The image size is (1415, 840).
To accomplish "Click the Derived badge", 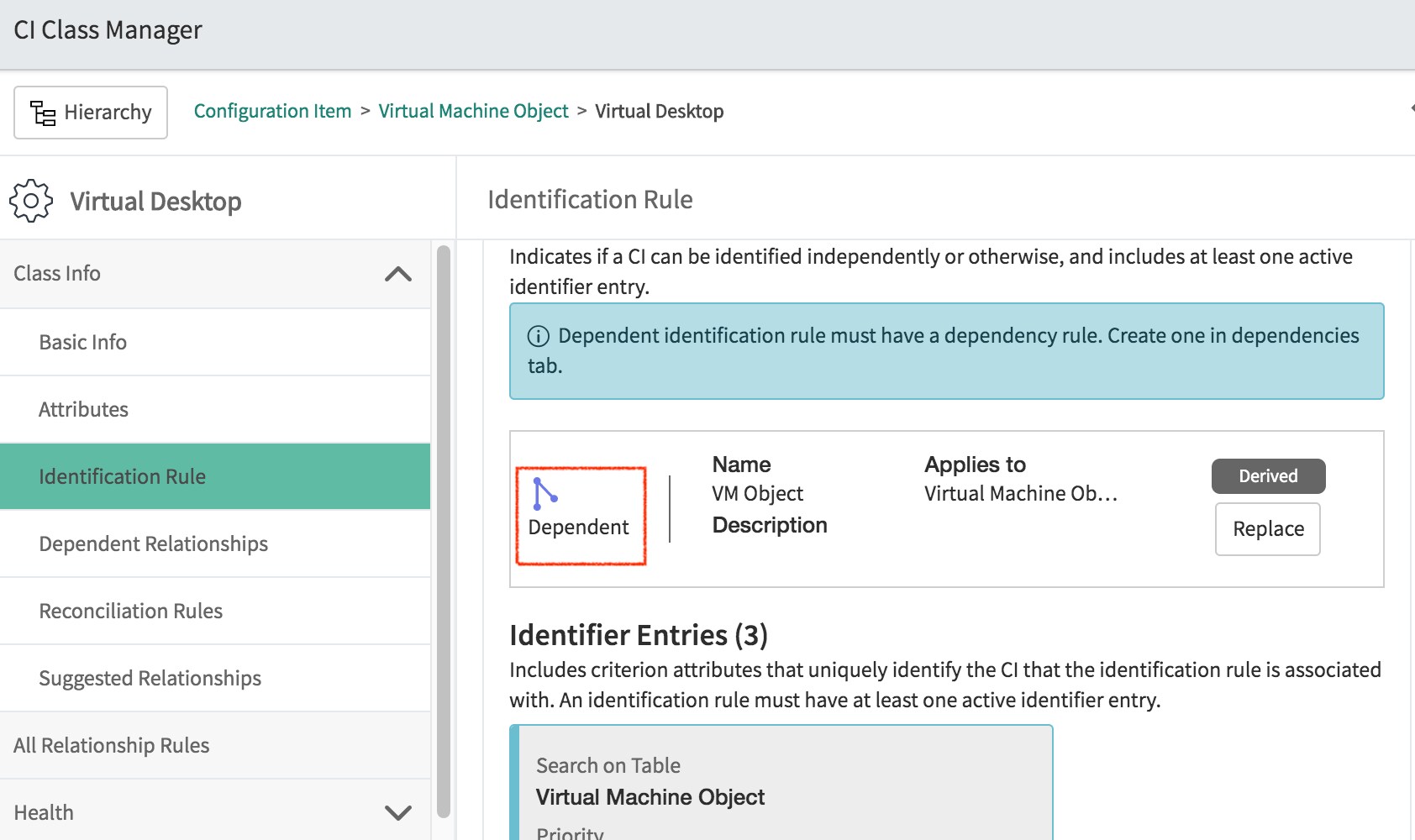I will [x=1267, y=476].
